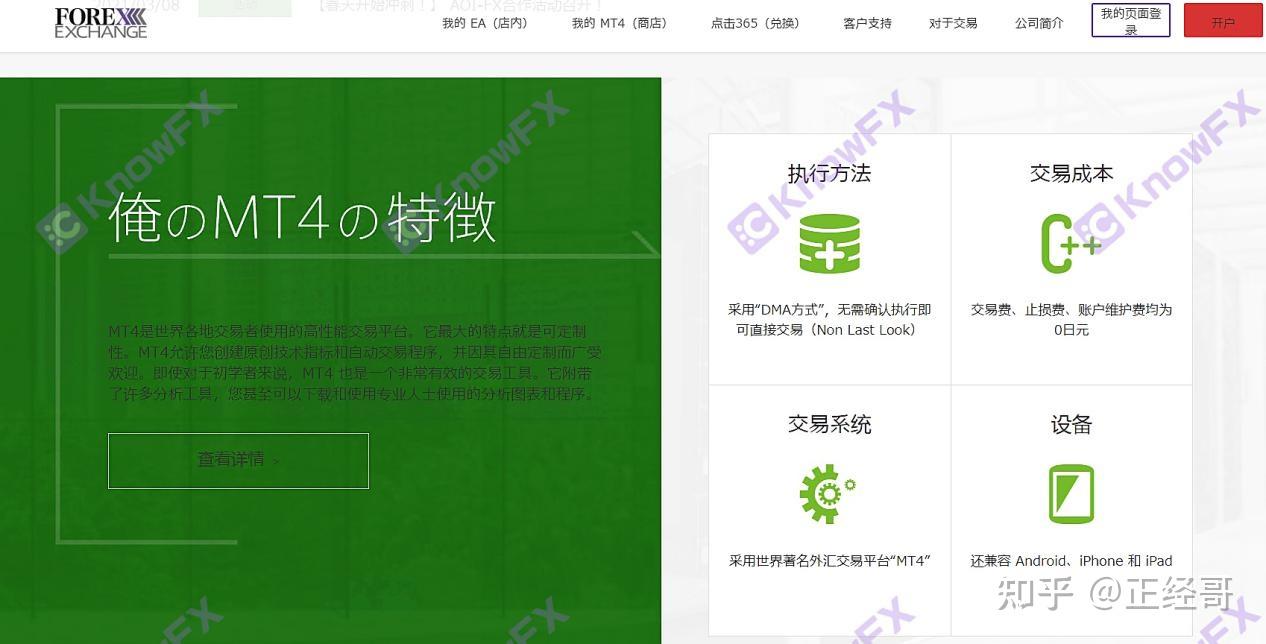
Task: Click the 客户支持 support link
Action: coord(867,22)
